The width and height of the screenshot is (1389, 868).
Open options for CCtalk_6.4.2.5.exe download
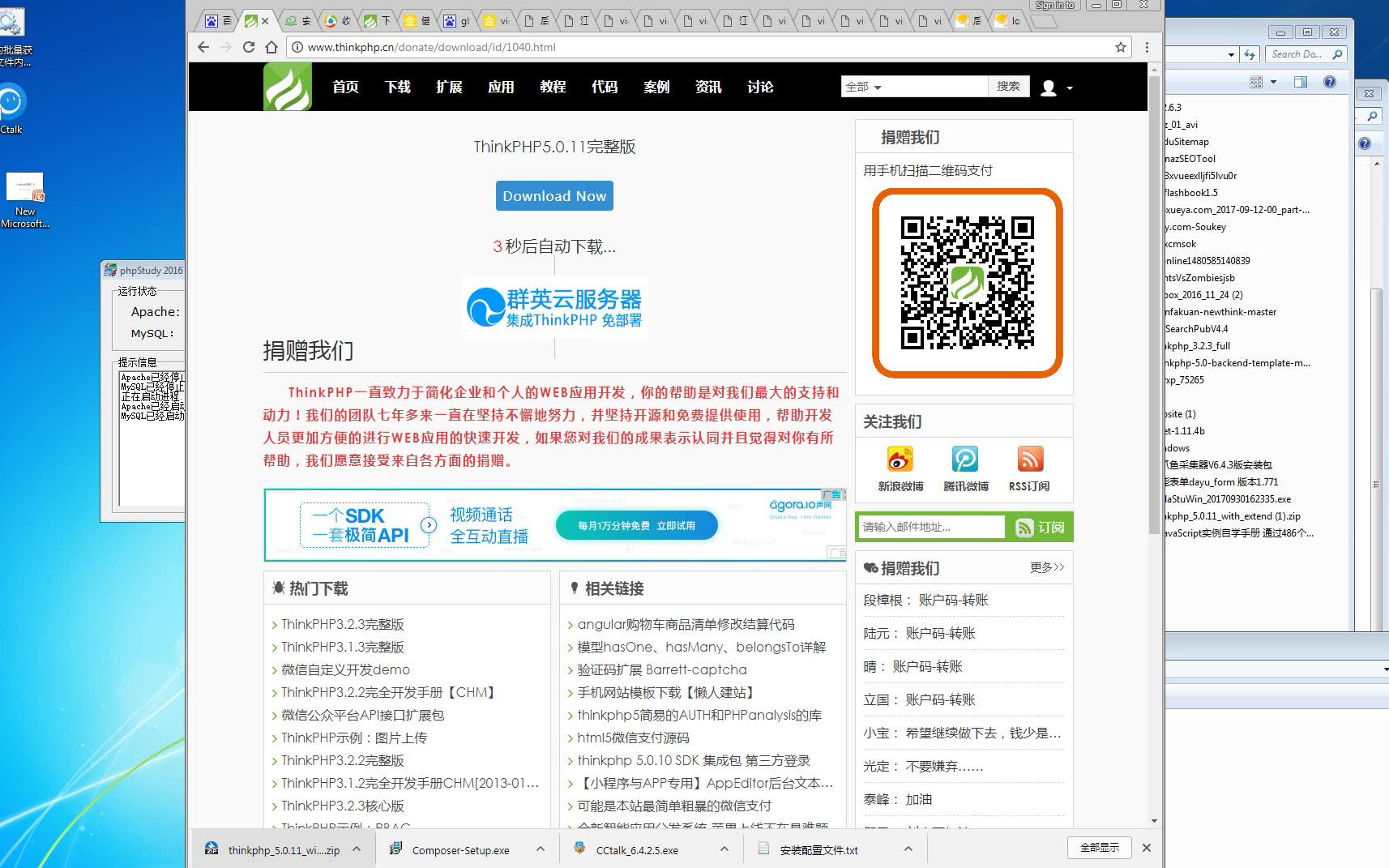[x=724, y=849]
